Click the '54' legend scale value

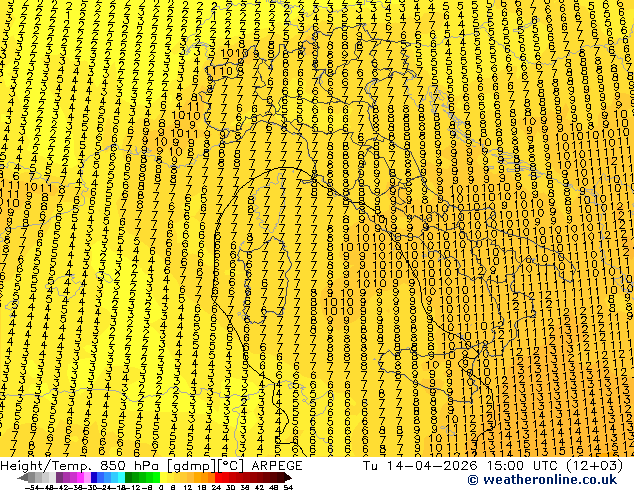(287, 487)
